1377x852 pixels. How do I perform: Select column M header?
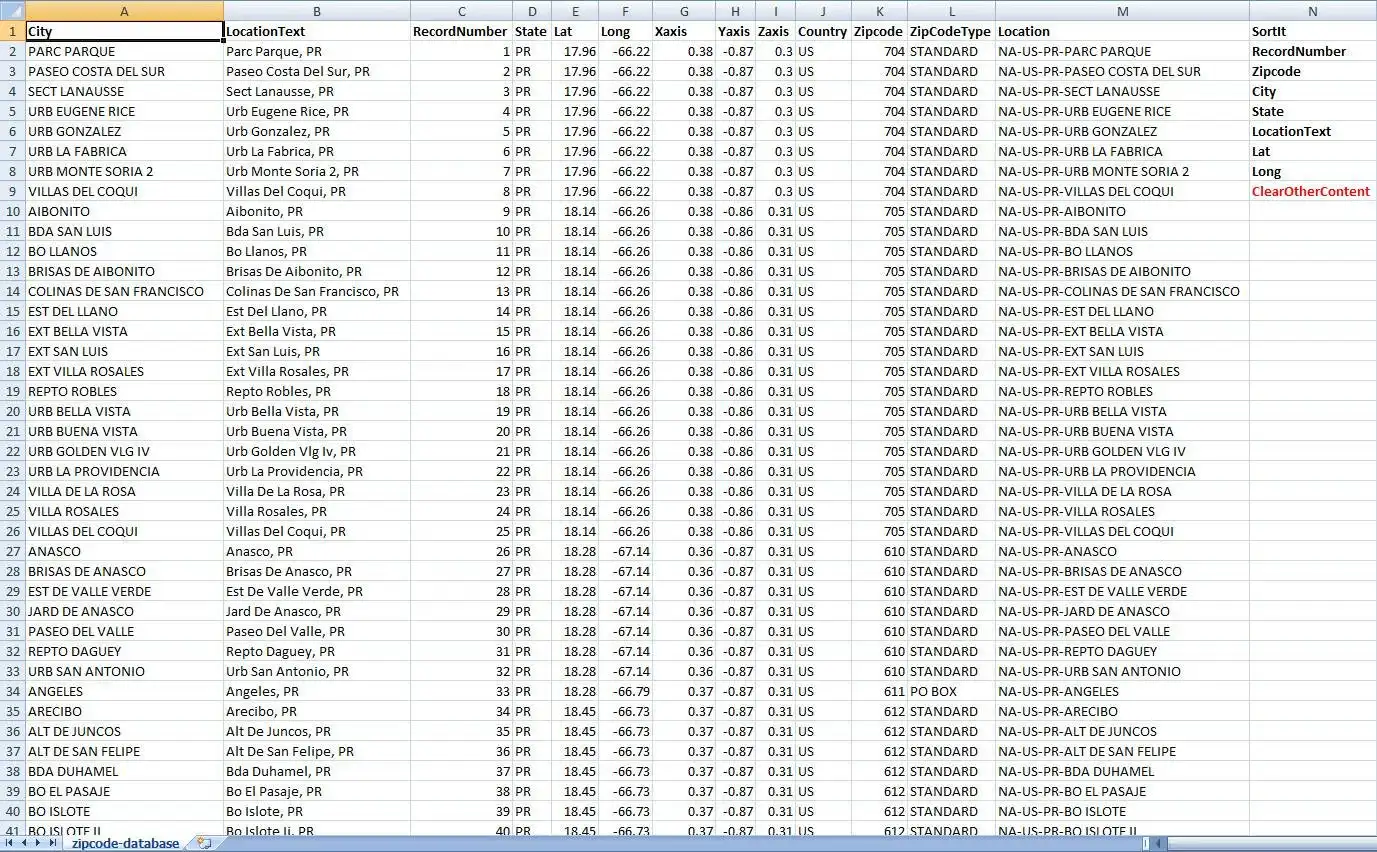1122,11
